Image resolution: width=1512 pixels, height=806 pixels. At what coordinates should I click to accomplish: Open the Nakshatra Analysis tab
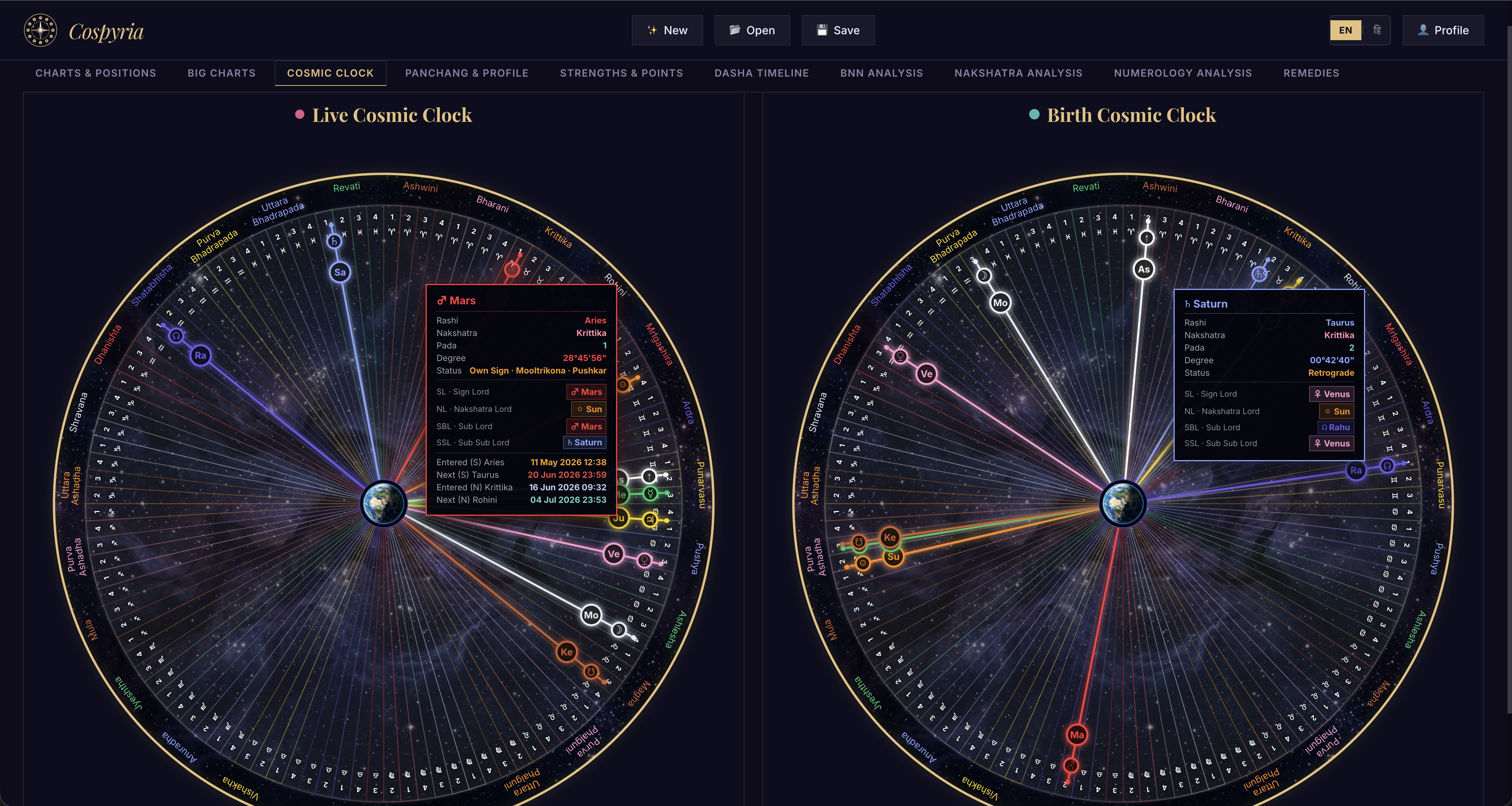coord(1018,73)
